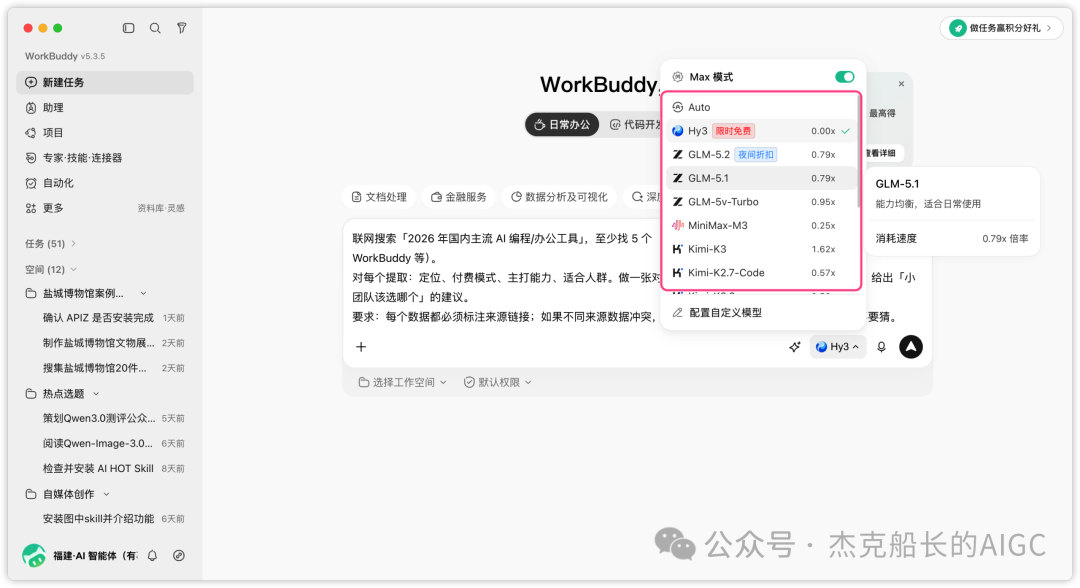Toggle the sidebar panel icon
Image resolution: width=1080 pixels, height=588 pixels.
point(128,28)
